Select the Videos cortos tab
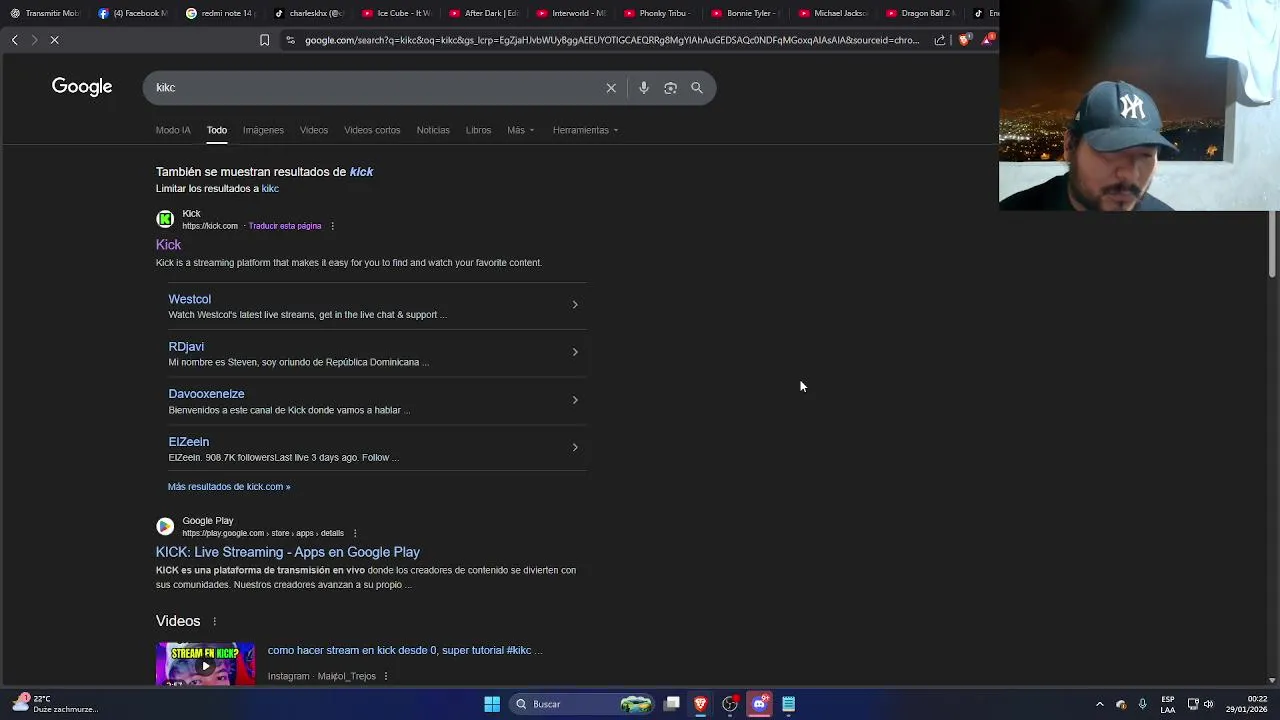 (372, 130)
